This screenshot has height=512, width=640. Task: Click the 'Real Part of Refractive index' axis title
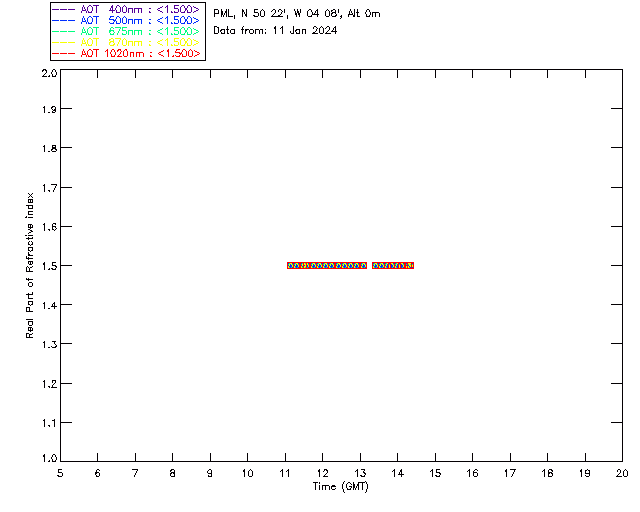29,265
